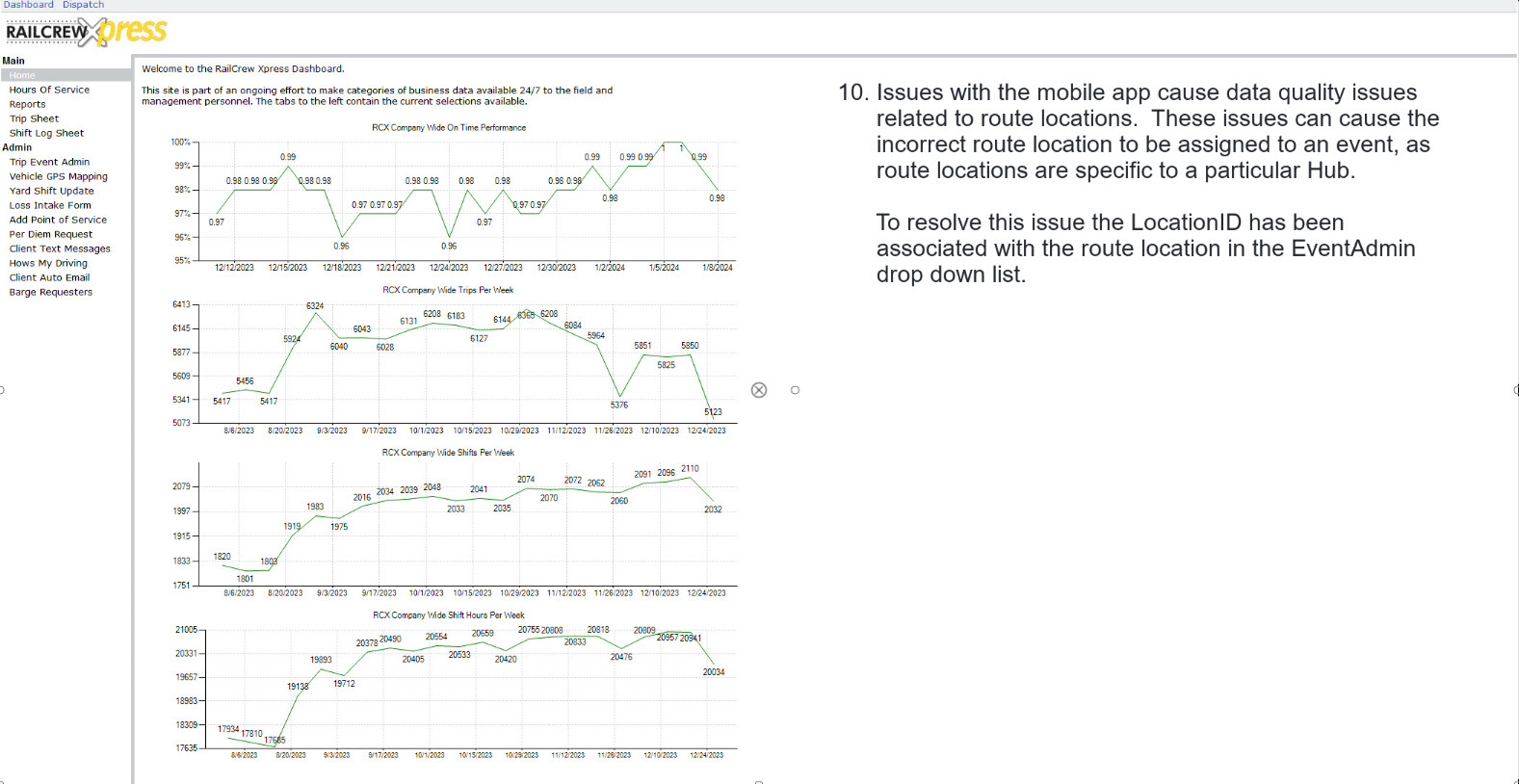Image resolution: width=1519 pixels, height=784 pixels.
Task: Click the 6324 data point in Trips chart
Action: [315, 306]
